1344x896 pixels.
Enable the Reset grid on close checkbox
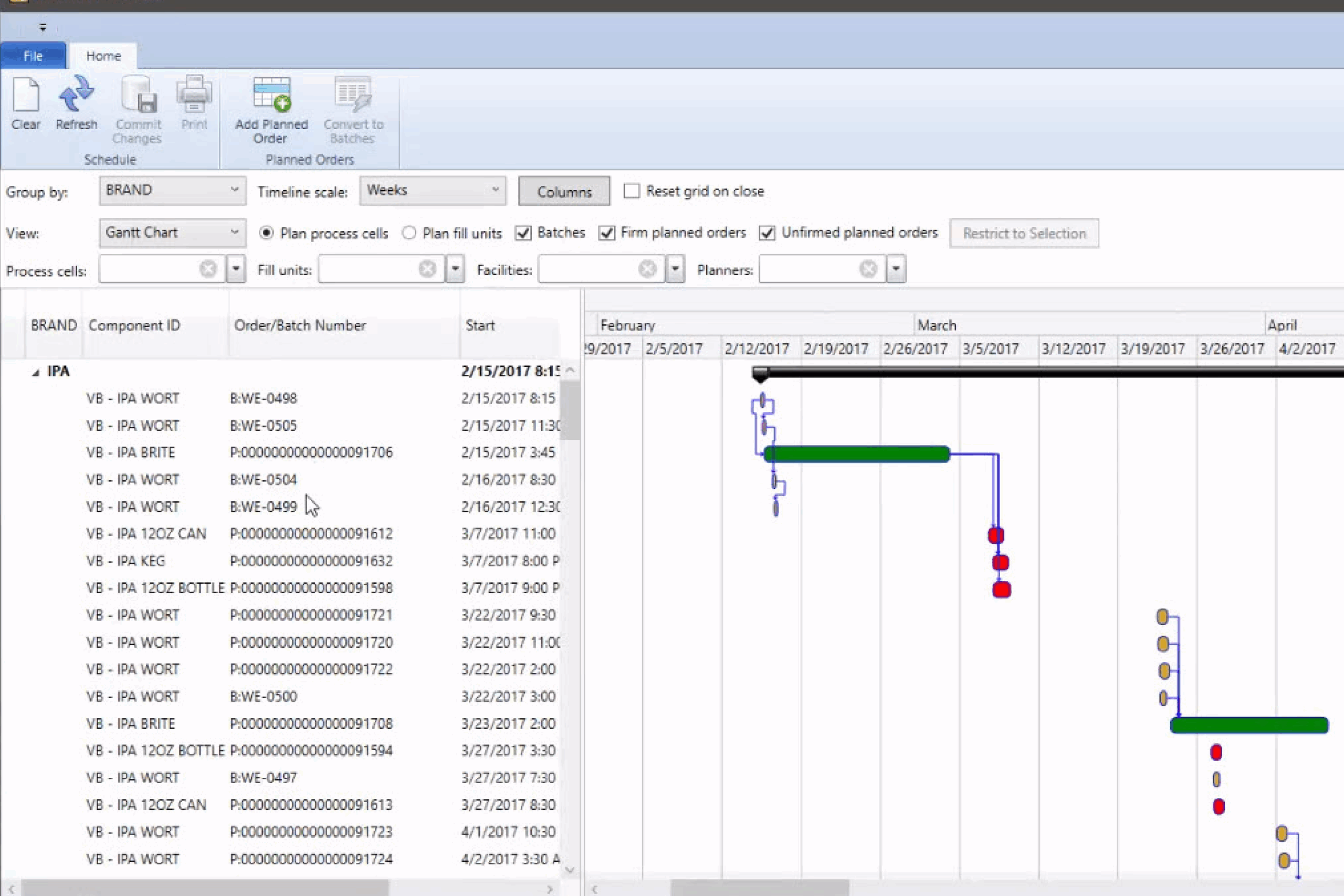click(x=631, y=191)
